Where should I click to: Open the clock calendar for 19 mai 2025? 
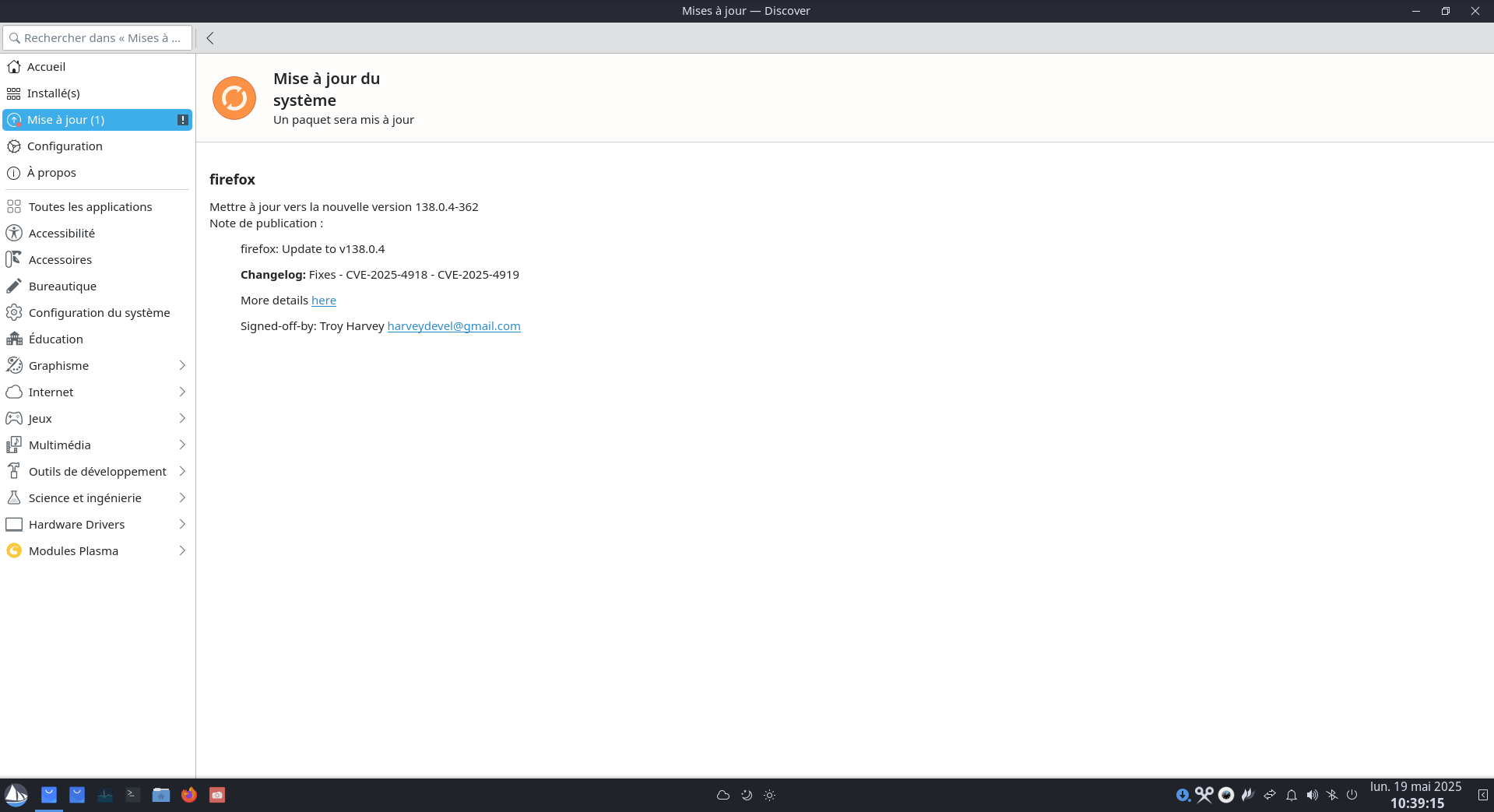(1416, 795)
